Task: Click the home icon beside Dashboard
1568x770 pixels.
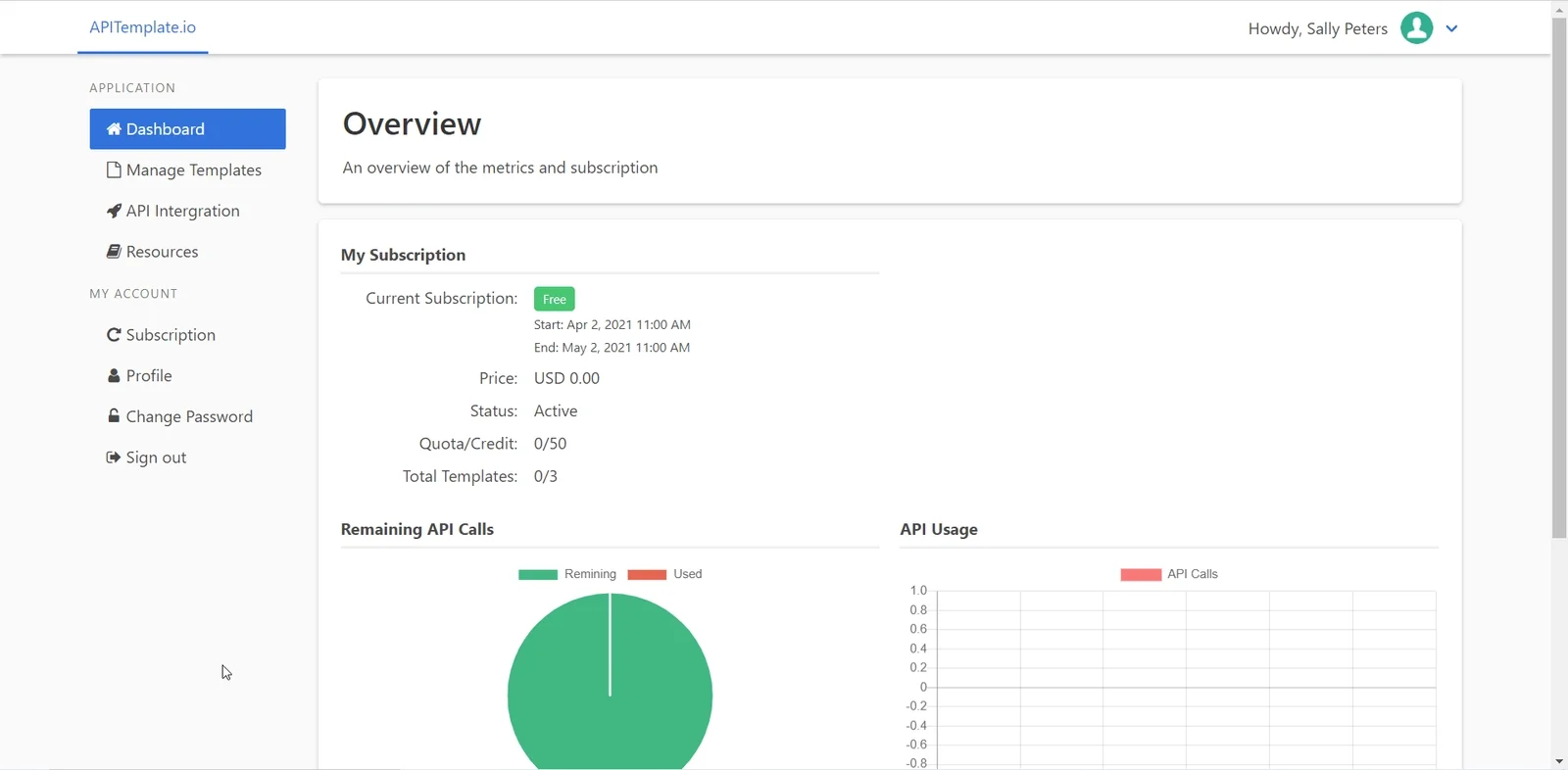Action: point(114,129)
